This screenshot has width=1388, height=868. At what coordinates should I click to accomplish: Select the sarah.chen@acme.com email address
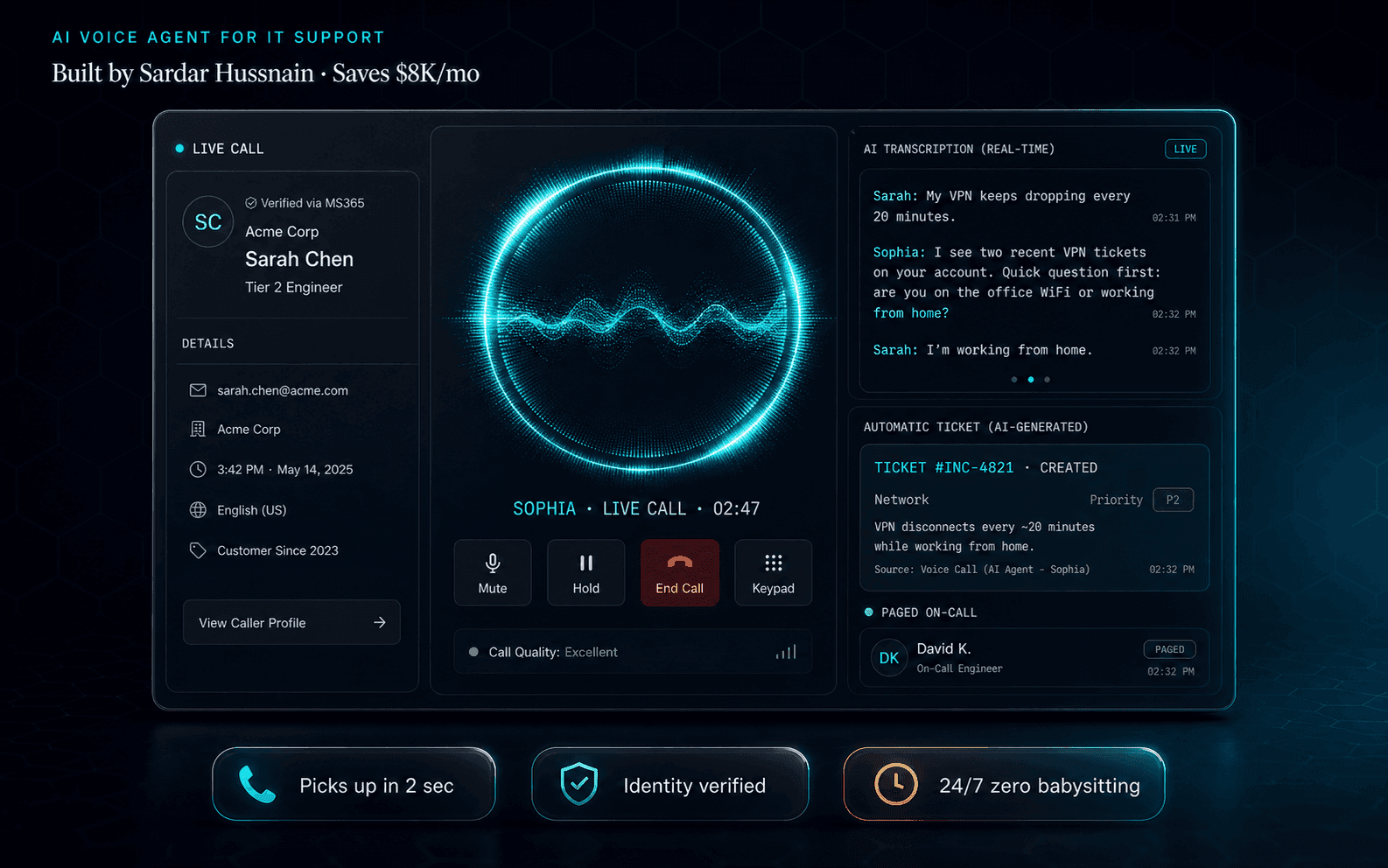click(283, 390)
